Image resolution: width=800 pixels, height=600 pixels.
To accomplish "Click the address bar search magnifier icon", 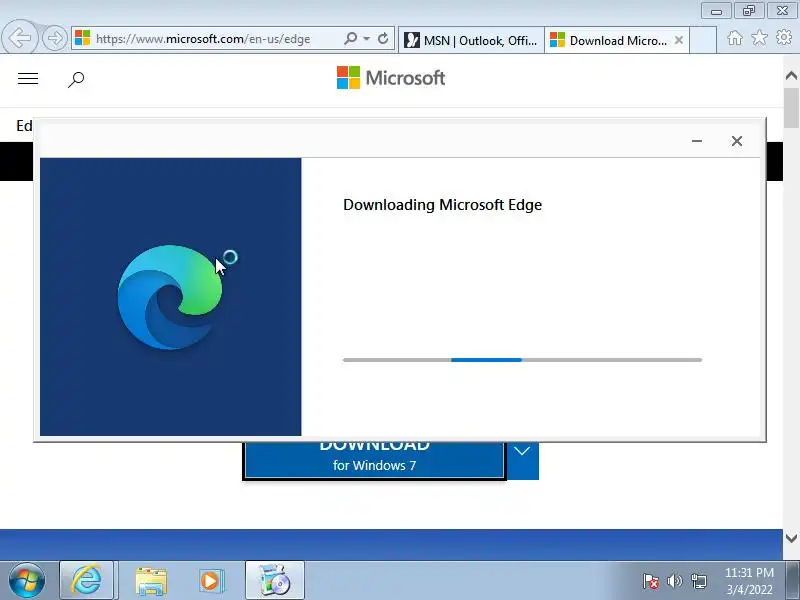I will pyautogui.click(x=351, y=38).
